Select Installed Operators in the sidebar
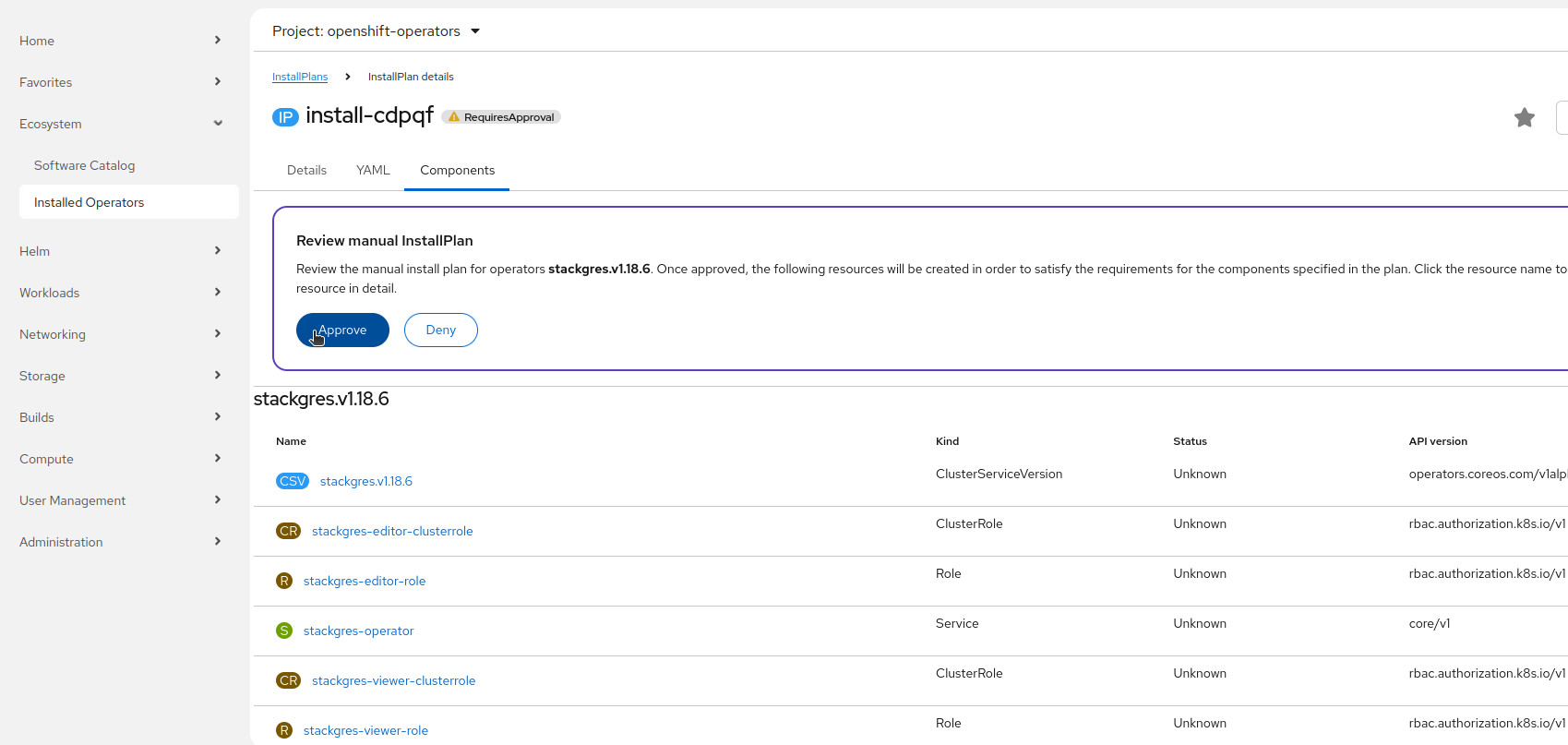The height and width of the screenshot is (745, 1568). (129, 202)
